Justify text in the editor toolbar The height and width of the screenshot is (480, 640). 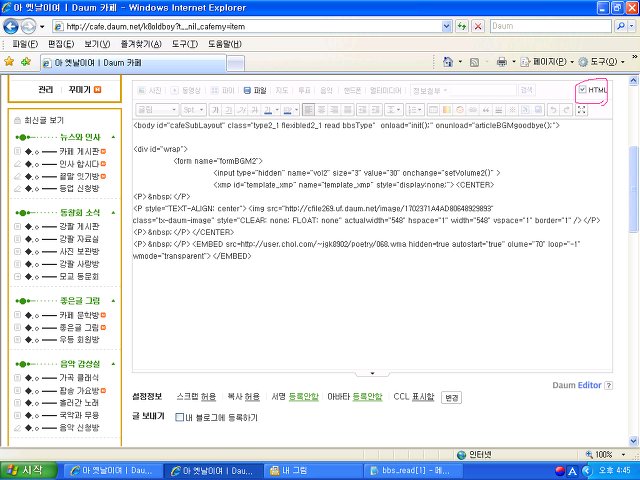click(347, 110)
